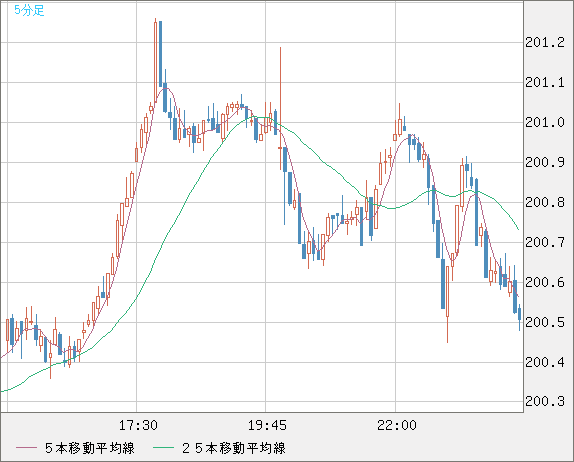574x462 pixels.
Task: Click the 200.8 price axis label
Action: 545,202
